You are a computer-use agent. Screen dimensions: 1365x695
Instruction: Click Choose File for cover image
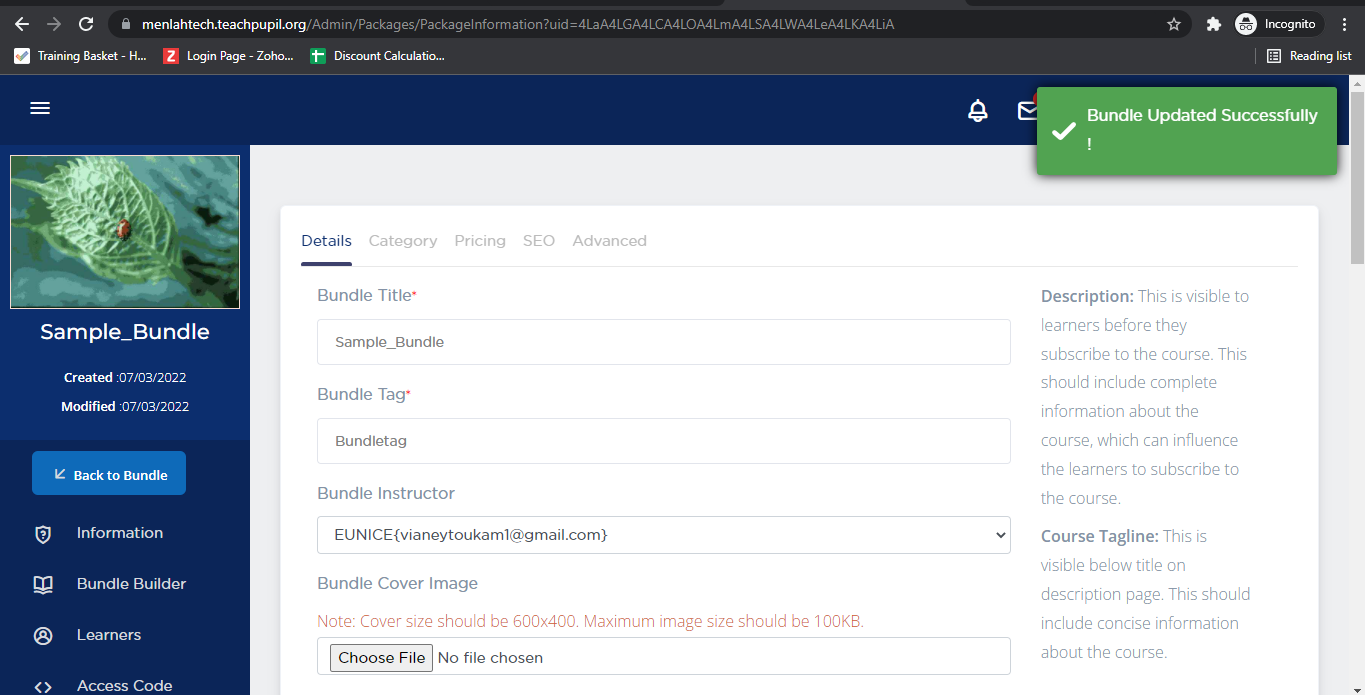coord(382,657)
